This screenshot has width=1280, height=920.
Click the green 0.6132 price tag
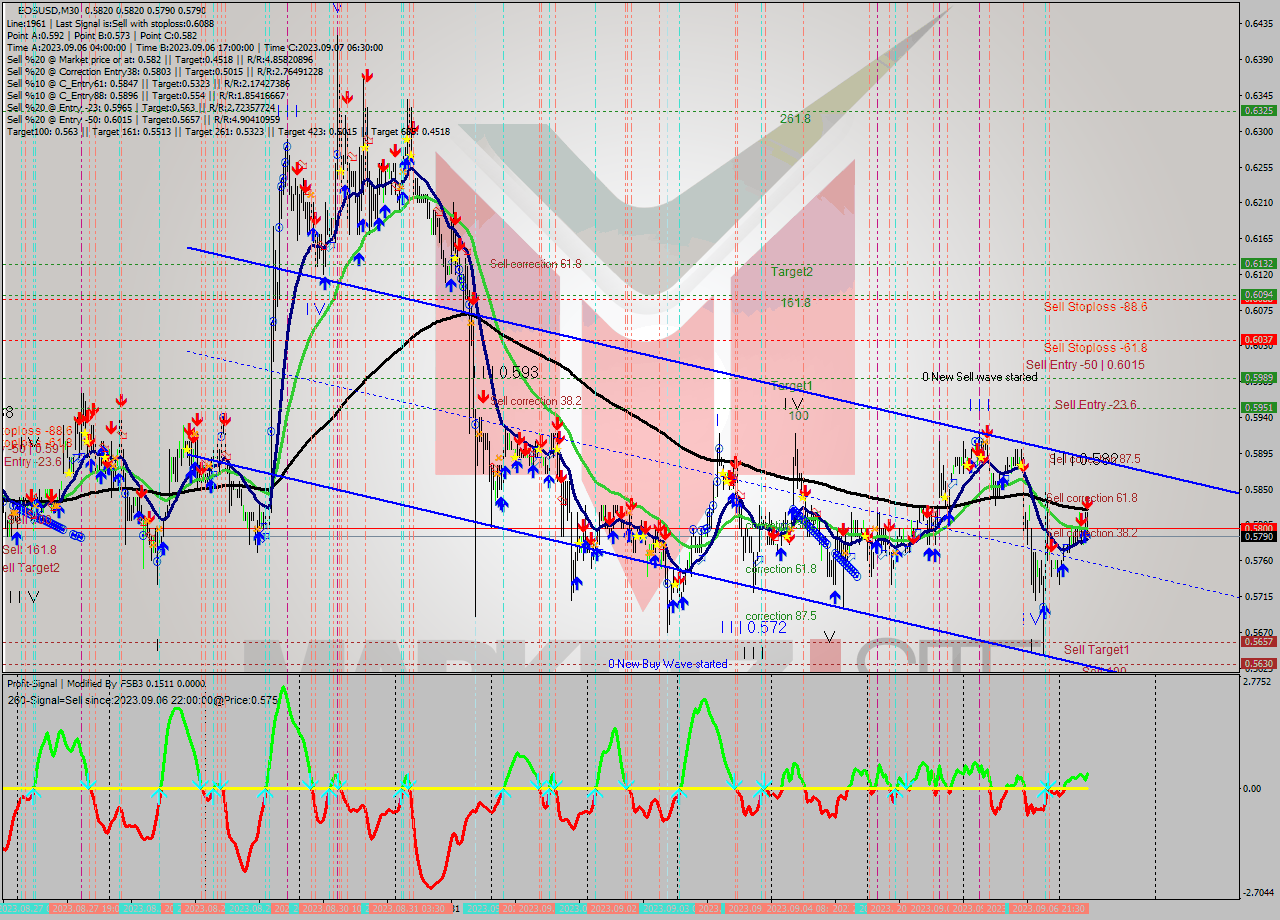(x=1257, y=264)
